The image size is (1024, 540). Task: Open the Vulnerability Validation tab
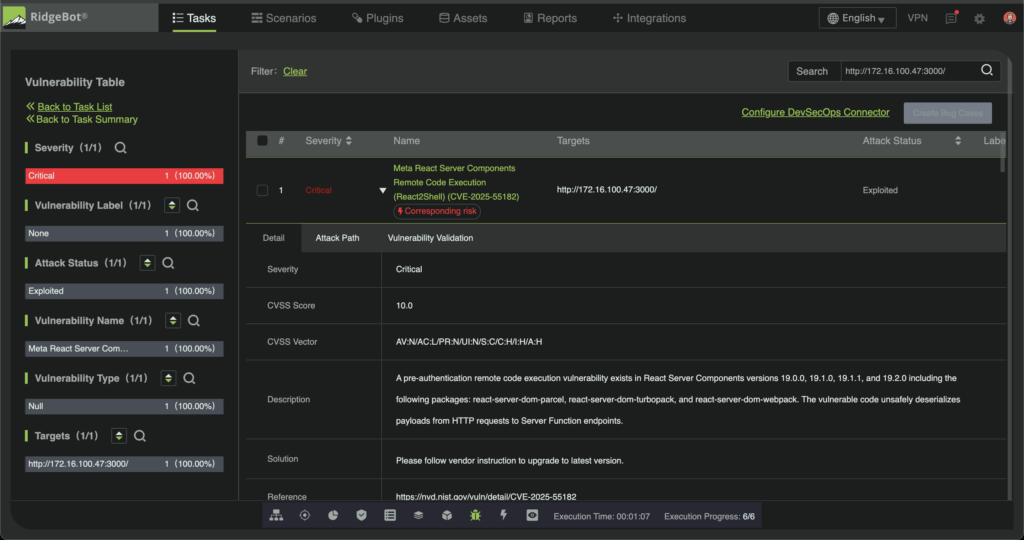click(x=430, y=238)
